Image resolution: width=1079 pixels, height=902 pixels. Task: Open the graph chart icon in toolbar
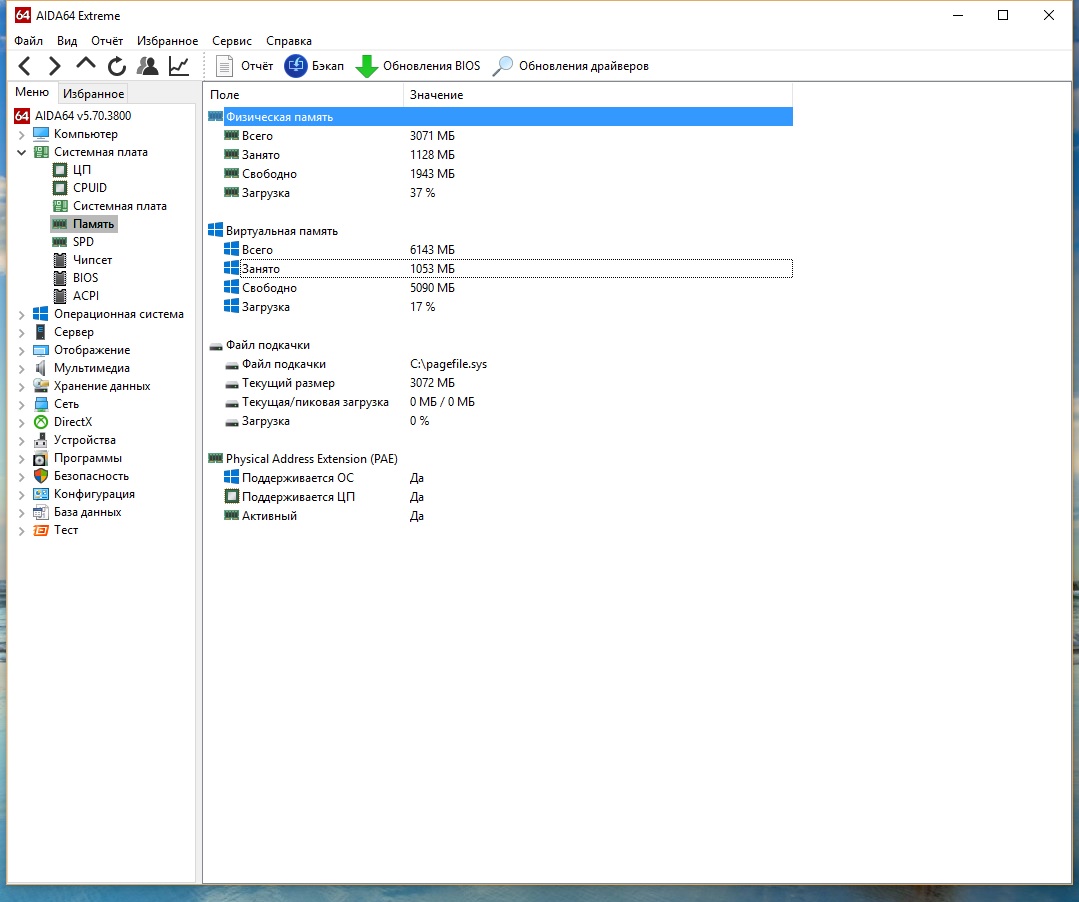tap(179, 66)
